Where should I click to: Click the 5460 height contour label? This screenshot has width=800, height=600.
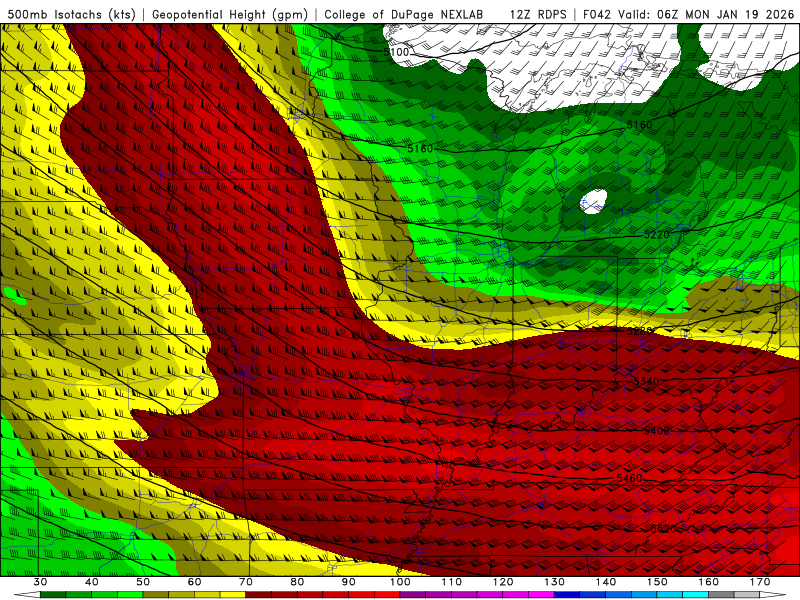click(x=629, y=479)
